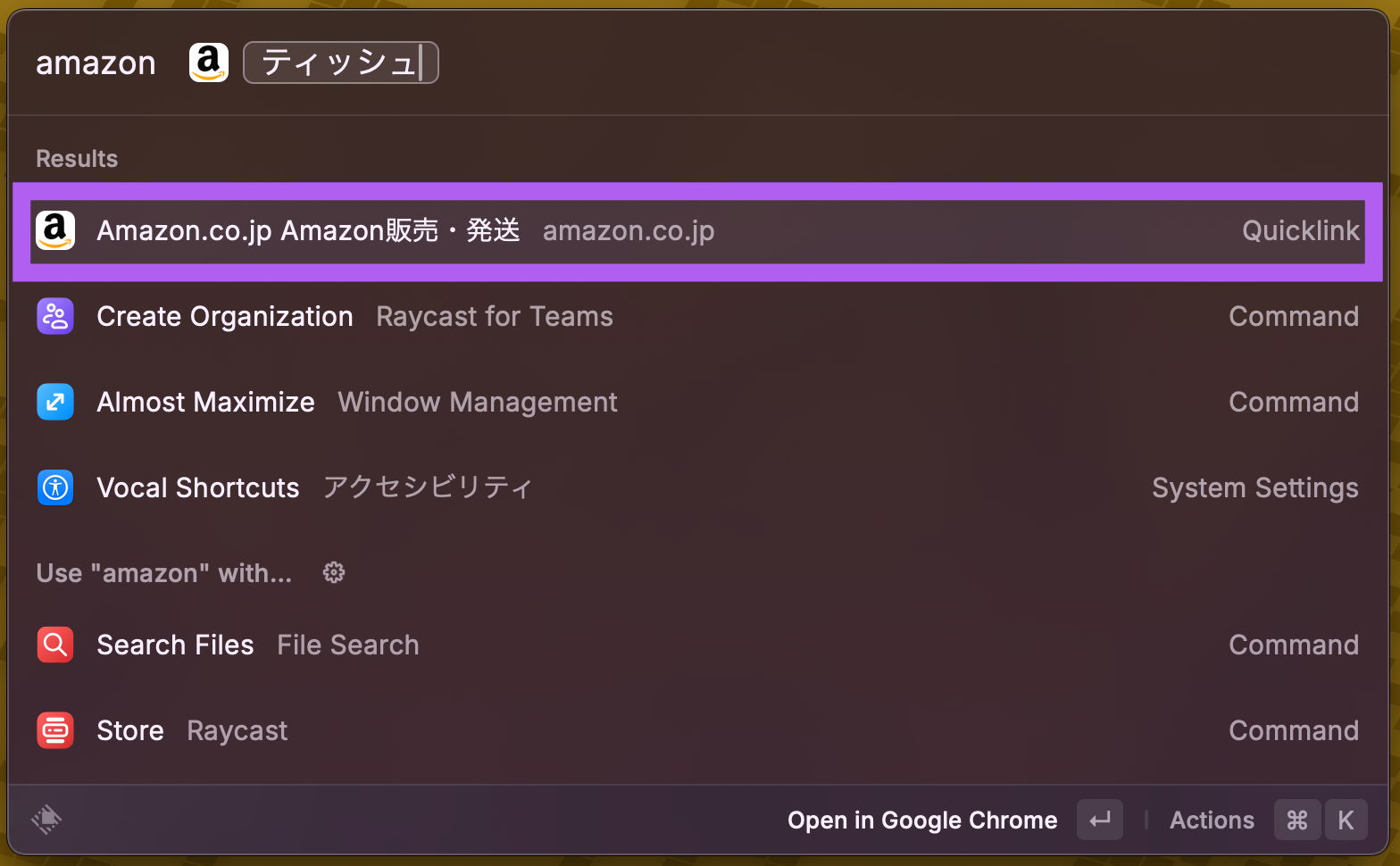Click the Quicklink type label
1400x866 pixels.
coord(1301,231)
